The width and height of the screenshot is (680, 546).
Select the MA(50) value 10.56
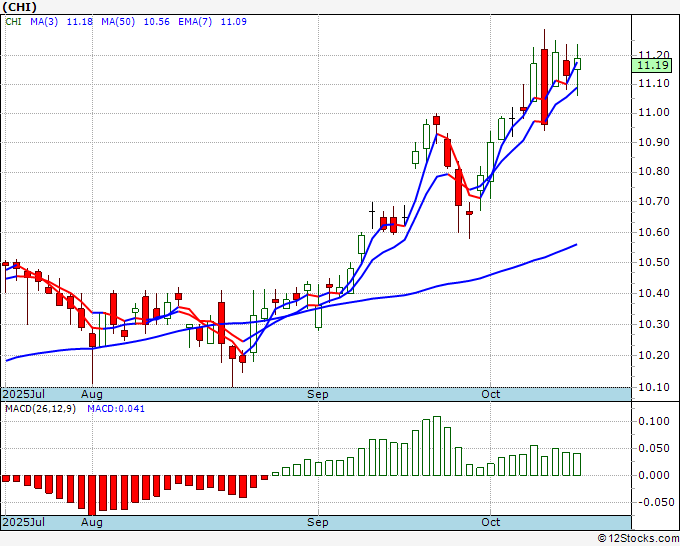pyautogui.click(x=157, y=21)
